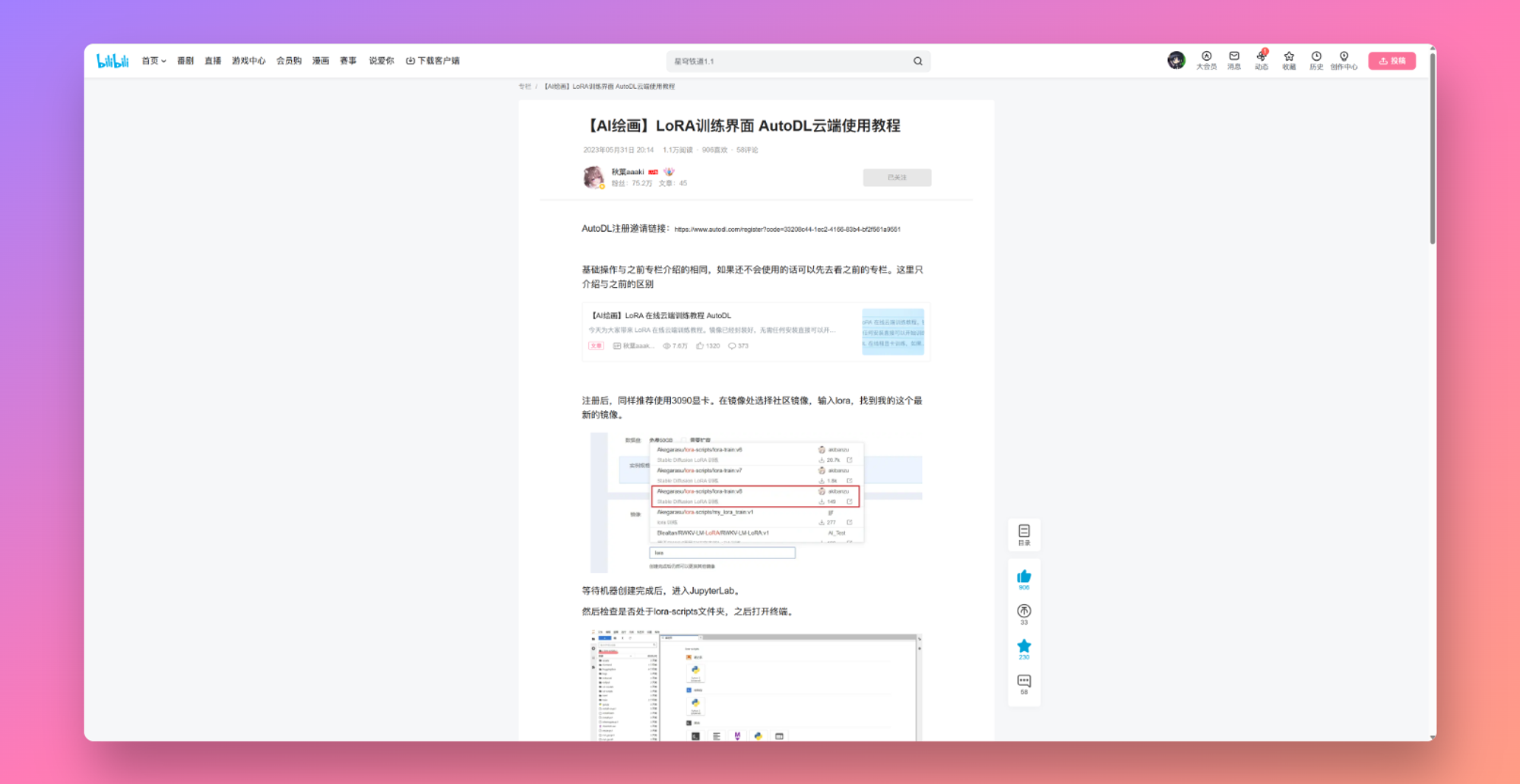Open 赛事 in top navigation
Screen dimensions: 1520x784
[x=348, y=61]
